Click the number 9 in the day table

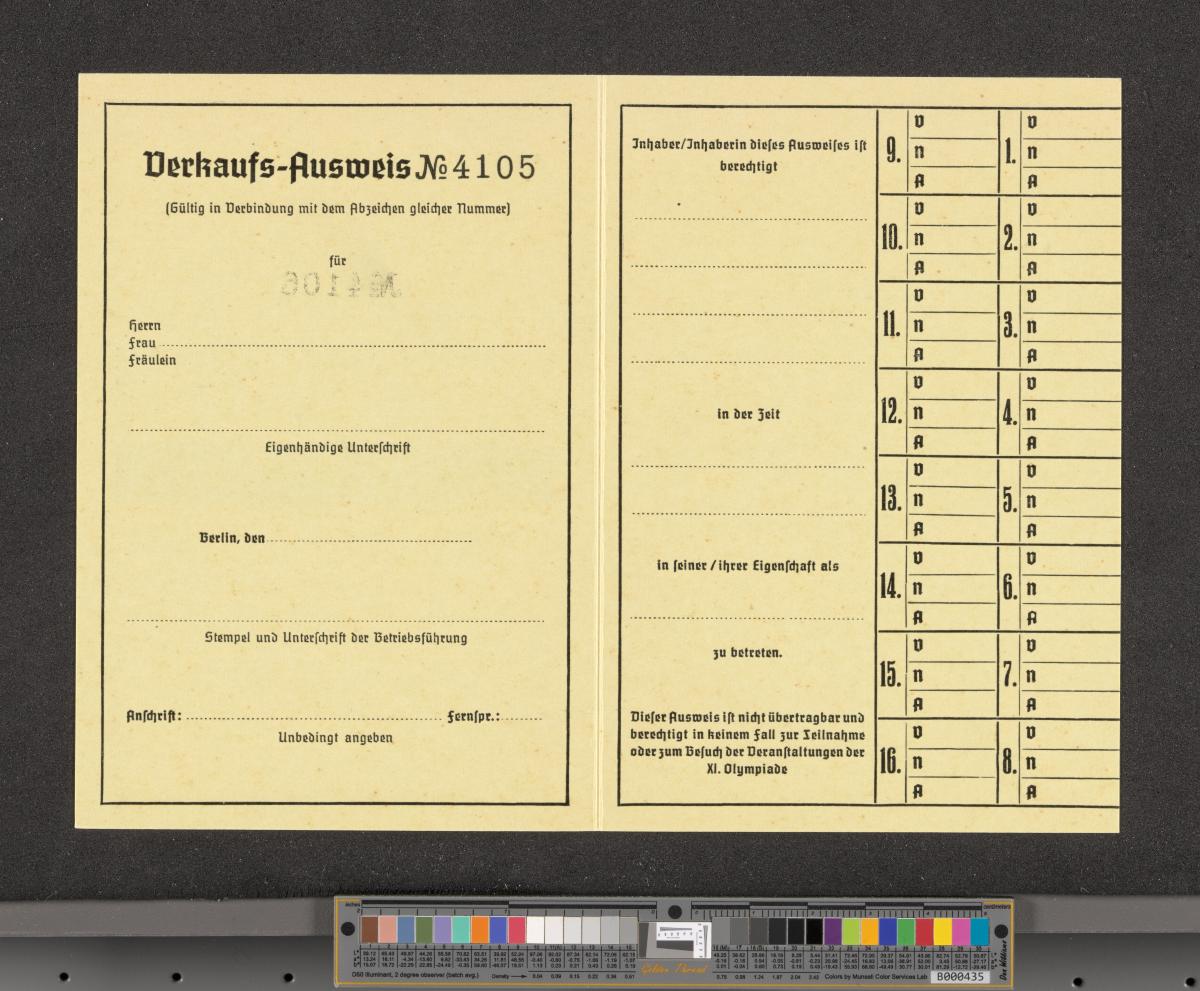pyautogui.click(x=893, y=153)
